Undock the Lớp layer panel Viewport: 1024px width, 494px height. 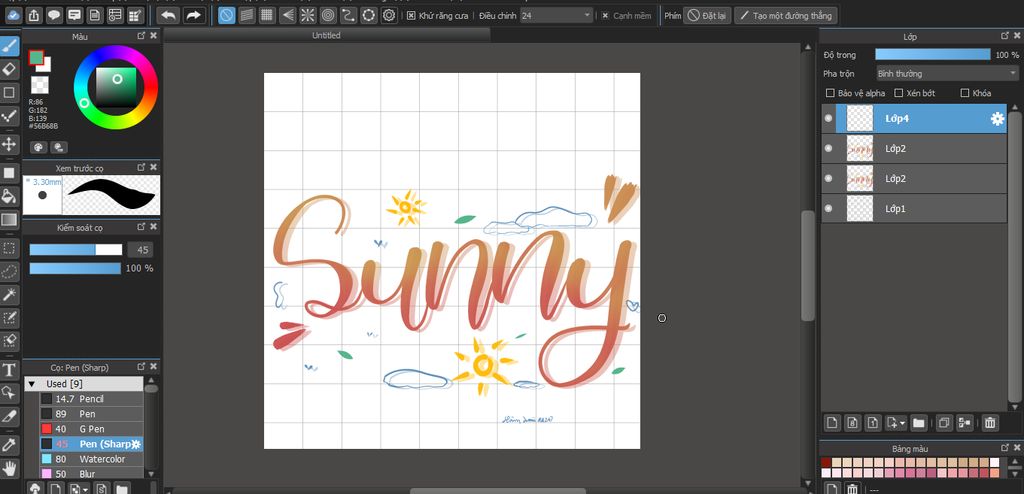(x=1005, y=36)
